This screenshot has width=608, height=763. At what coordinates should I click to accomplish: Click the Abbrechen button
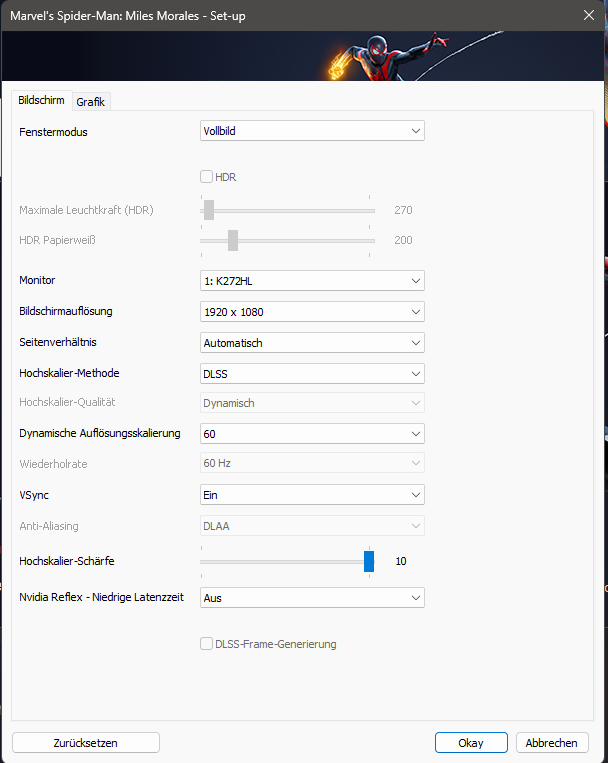point(552,743)
